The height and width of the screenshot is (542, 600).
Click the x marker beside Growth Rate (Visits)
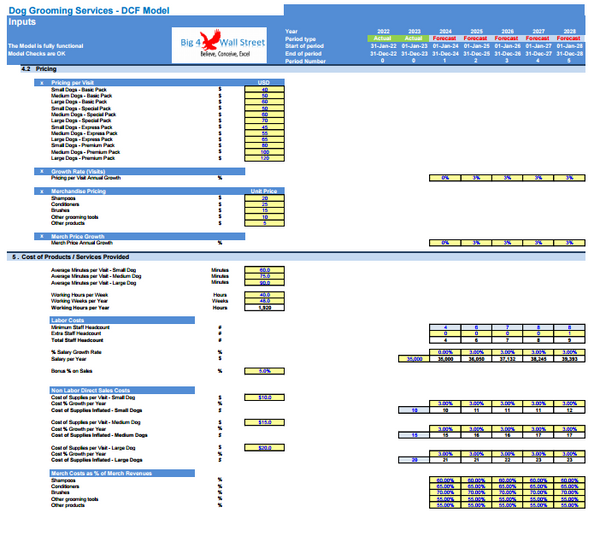(x=41, y=171)
